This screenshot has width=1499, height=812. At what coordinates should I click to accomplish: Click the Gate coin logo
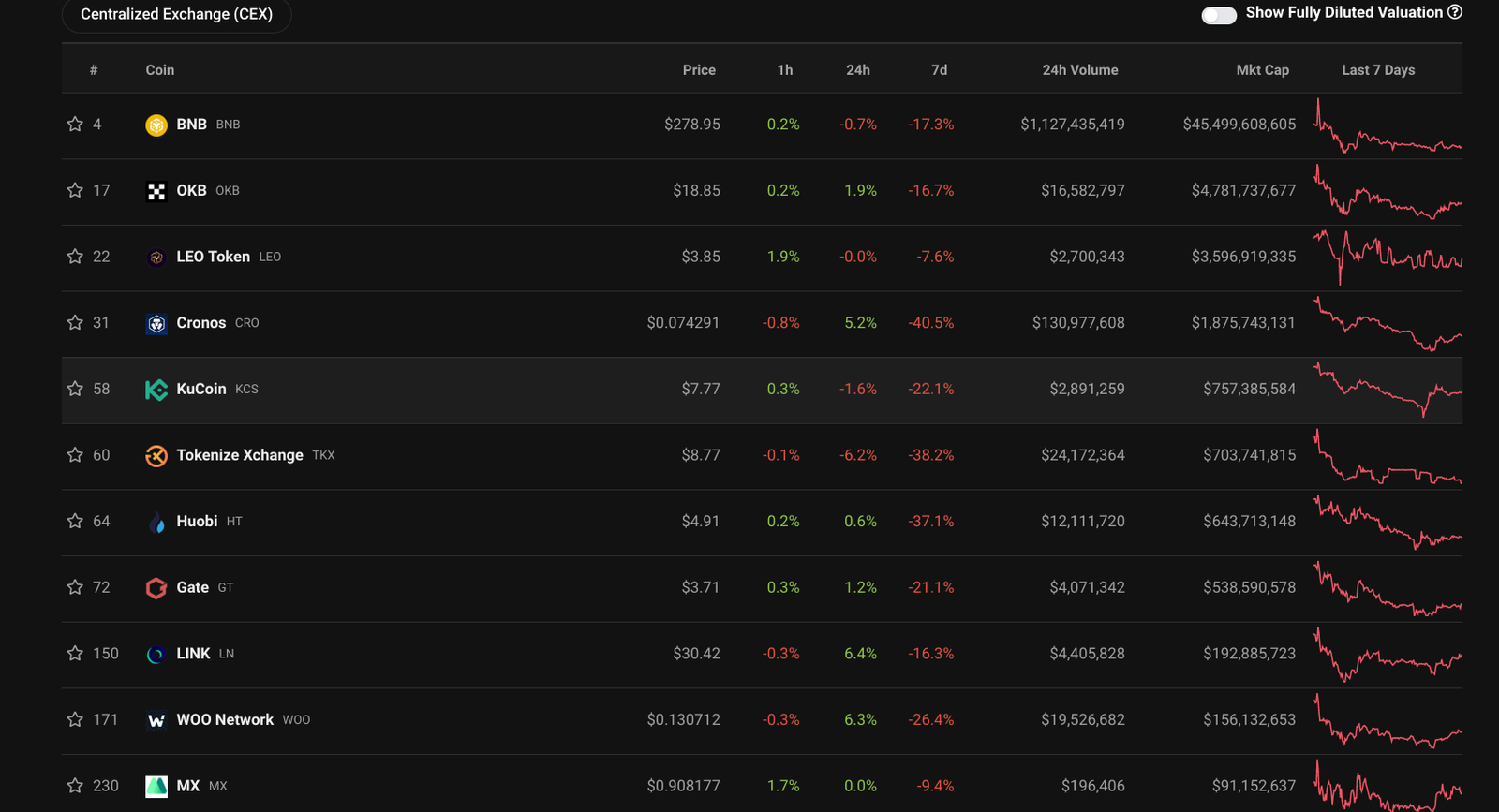(156, 588)
